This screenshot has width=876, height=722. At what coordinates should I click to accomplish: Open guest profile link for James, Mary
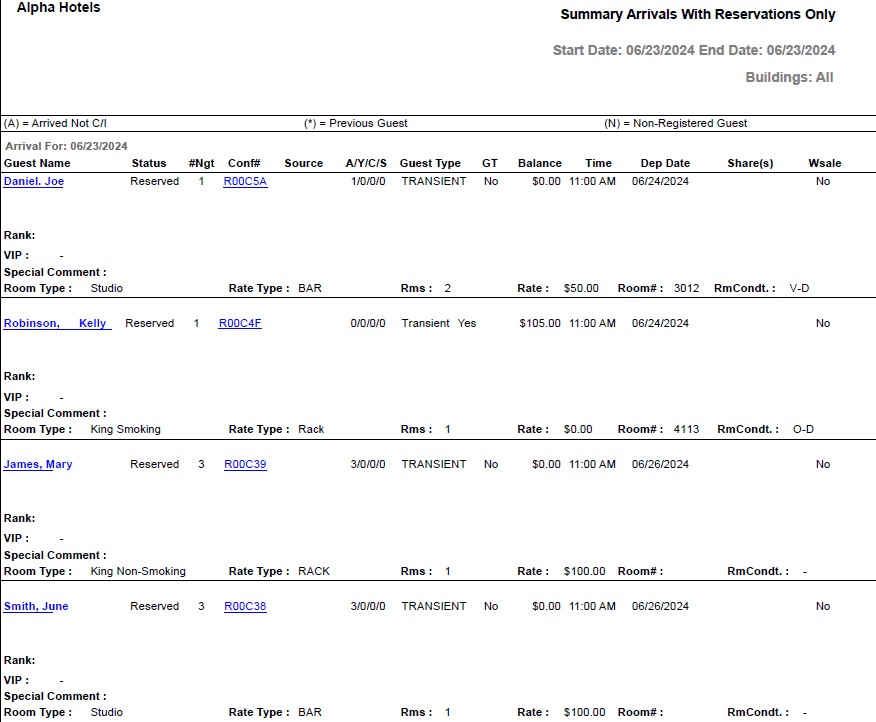tap(38, 464)
